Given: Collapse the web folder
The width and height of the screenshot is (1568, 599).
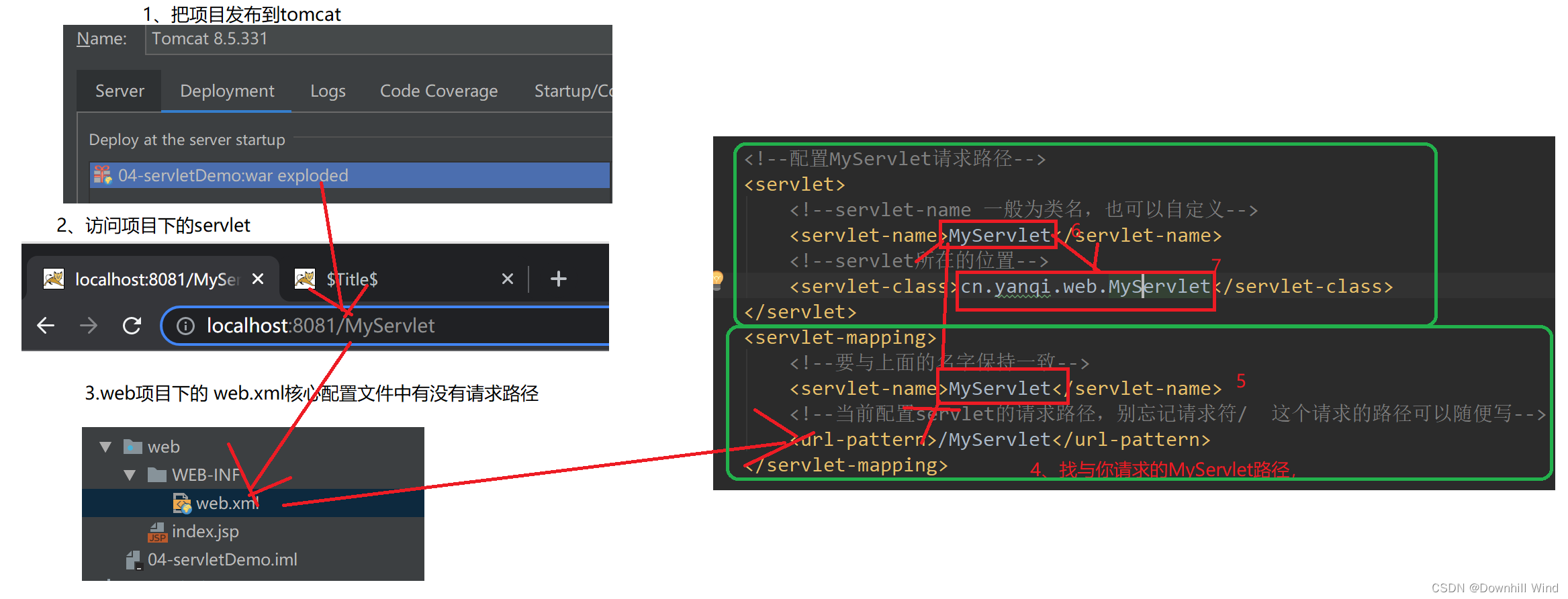Looking at the screenshot, I should [x=105, y=447].
